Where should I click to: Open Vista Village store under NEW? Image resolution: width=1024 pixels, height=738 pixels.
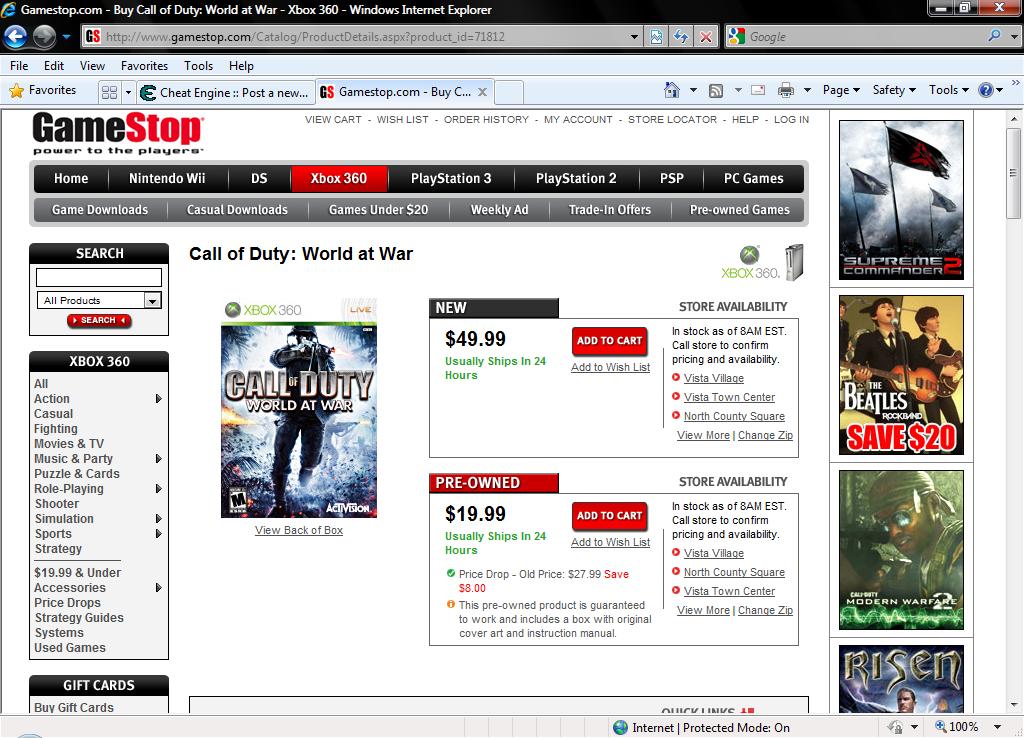pyautogui.click(x=714, y=378)
